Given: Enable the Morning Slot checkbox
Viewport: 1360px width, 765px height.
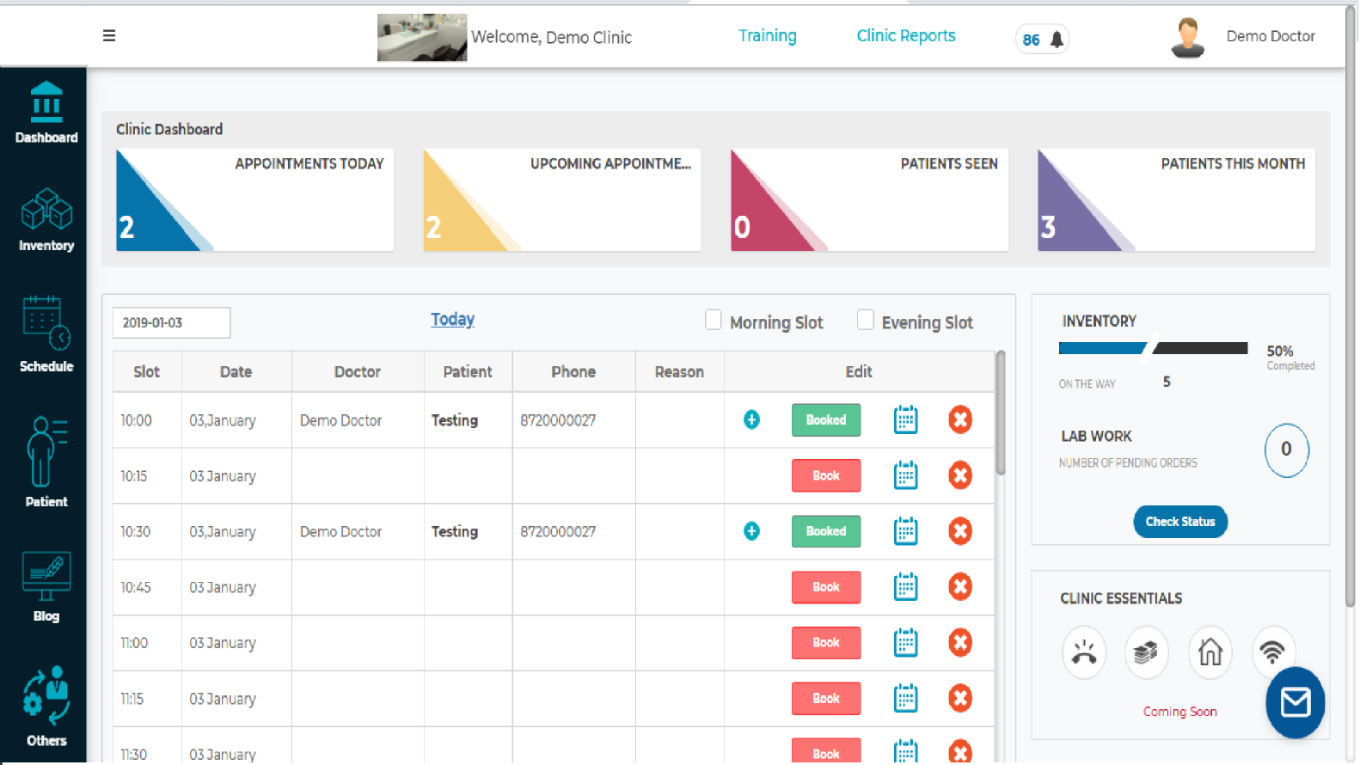Looking at the screenshot, I should tap(713, 320).
